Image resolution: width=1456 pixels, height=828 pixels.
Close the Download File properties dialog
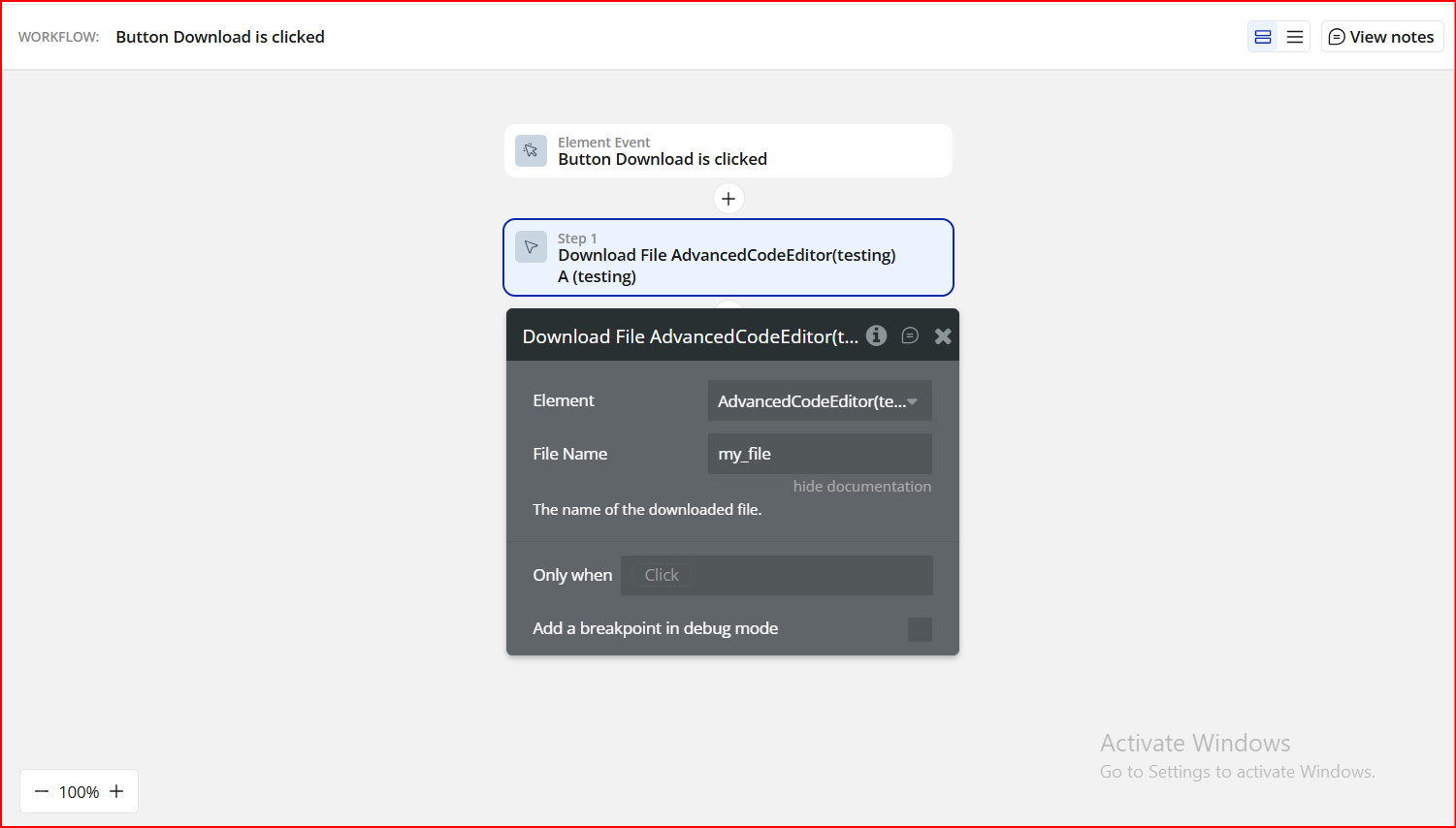click(943, 336)
